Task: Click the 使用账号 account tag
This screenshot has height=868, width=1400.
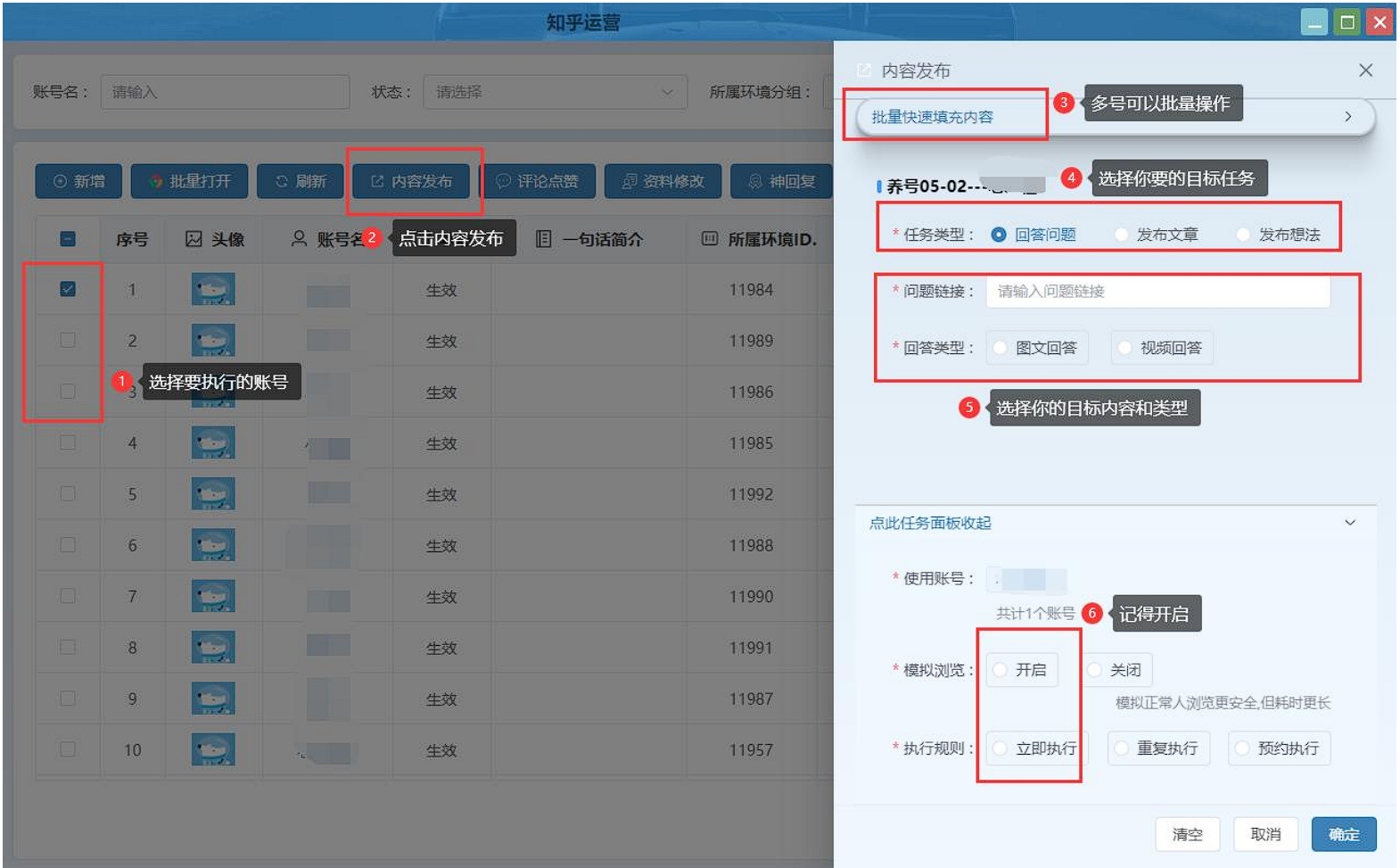Action: coord(1026,580)
